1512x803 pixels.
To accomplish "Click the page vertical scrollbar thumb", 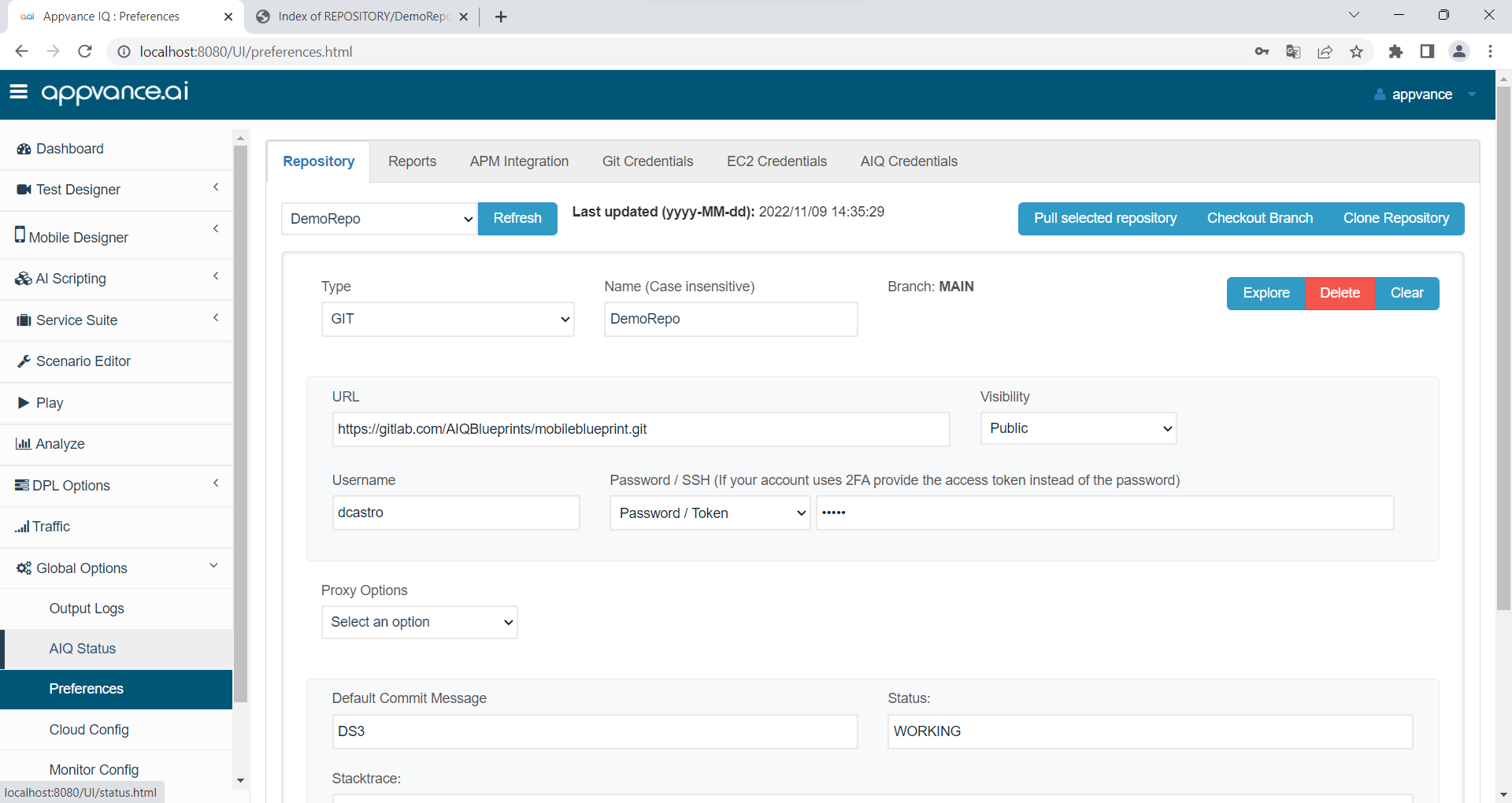I will point(1503,346).
